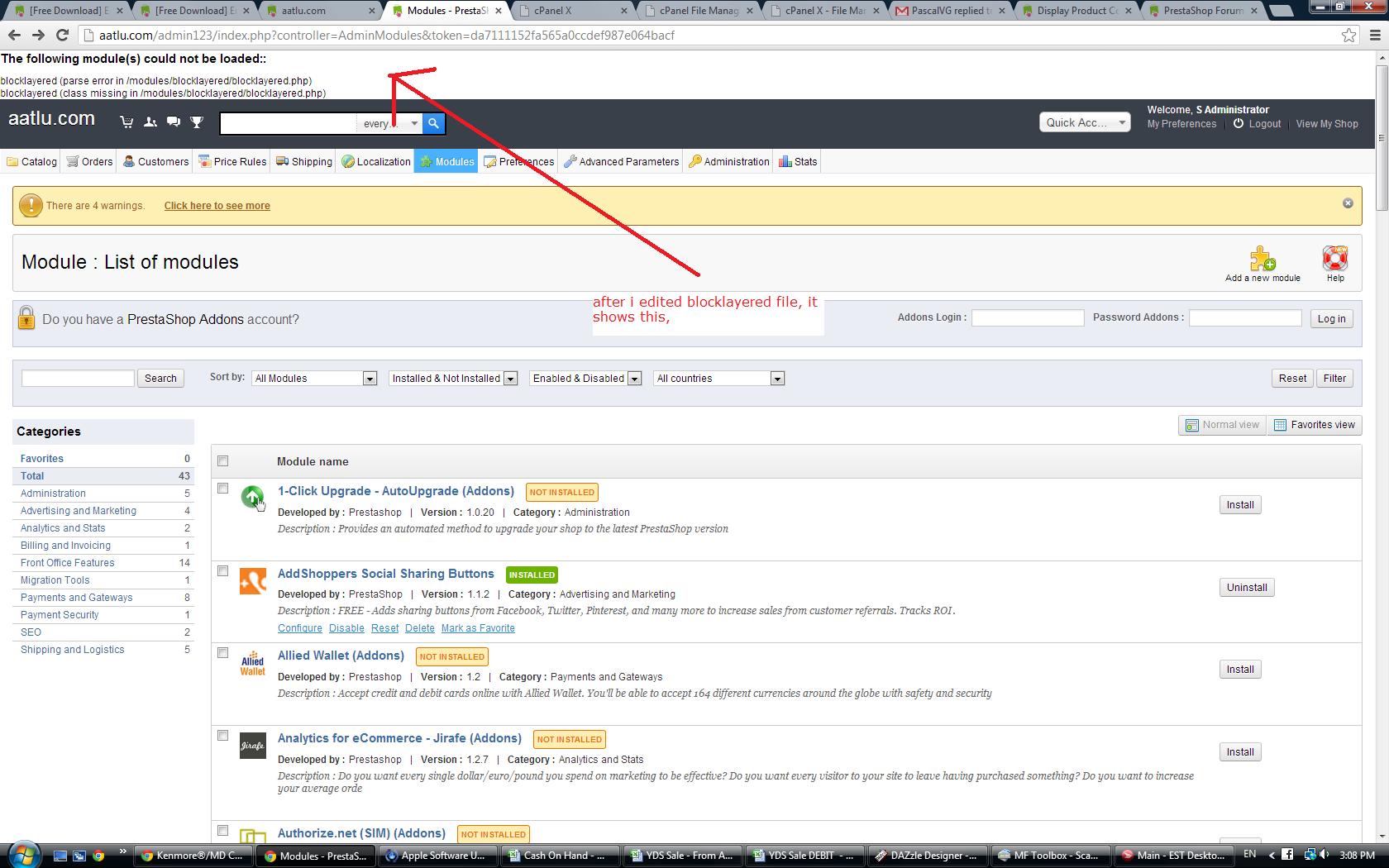Click the Addons Log in button
Image resolution: width=1389 pixels, height=868 pixels.
(x=1331, y=319)
